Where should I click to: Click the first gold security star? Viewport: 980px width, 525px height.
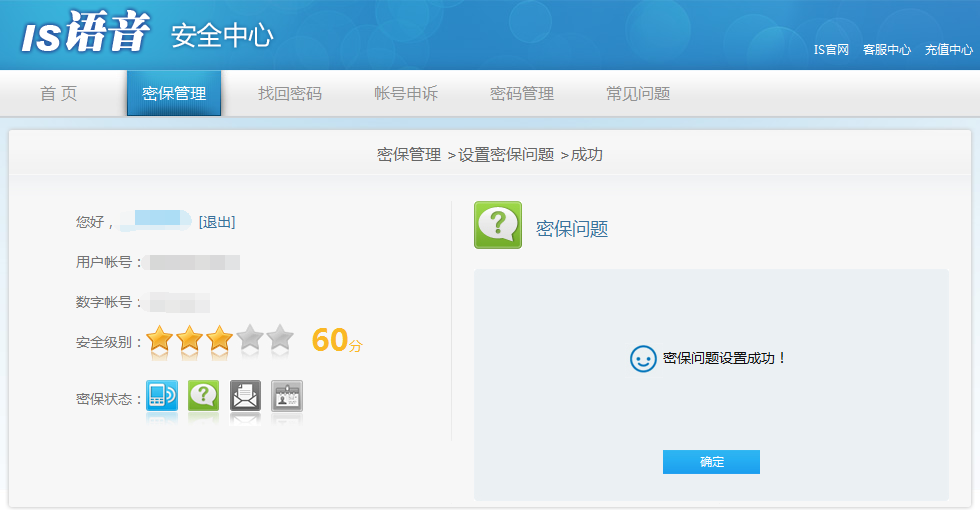(159, 338)
